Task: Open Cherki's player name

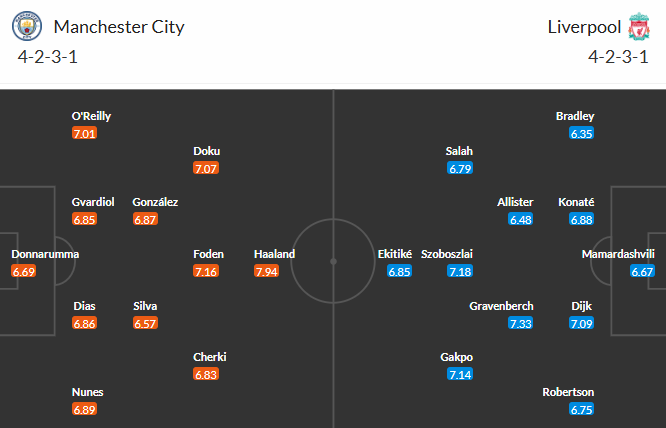Action: pyautogui.click(x=206, y=357)
